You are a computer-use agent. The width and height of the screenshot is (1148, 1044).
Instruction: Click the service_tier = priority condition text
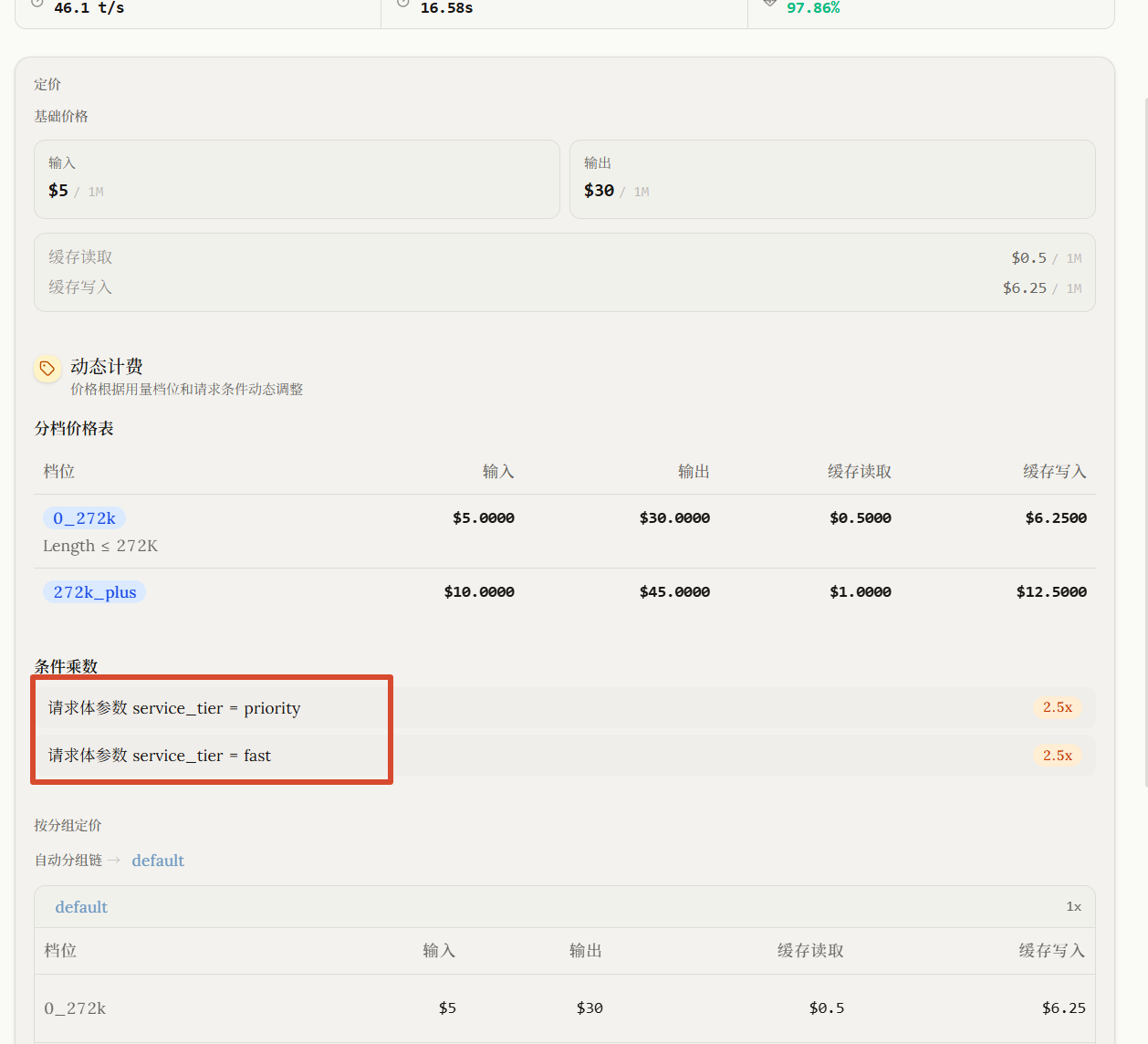point(174,708)
